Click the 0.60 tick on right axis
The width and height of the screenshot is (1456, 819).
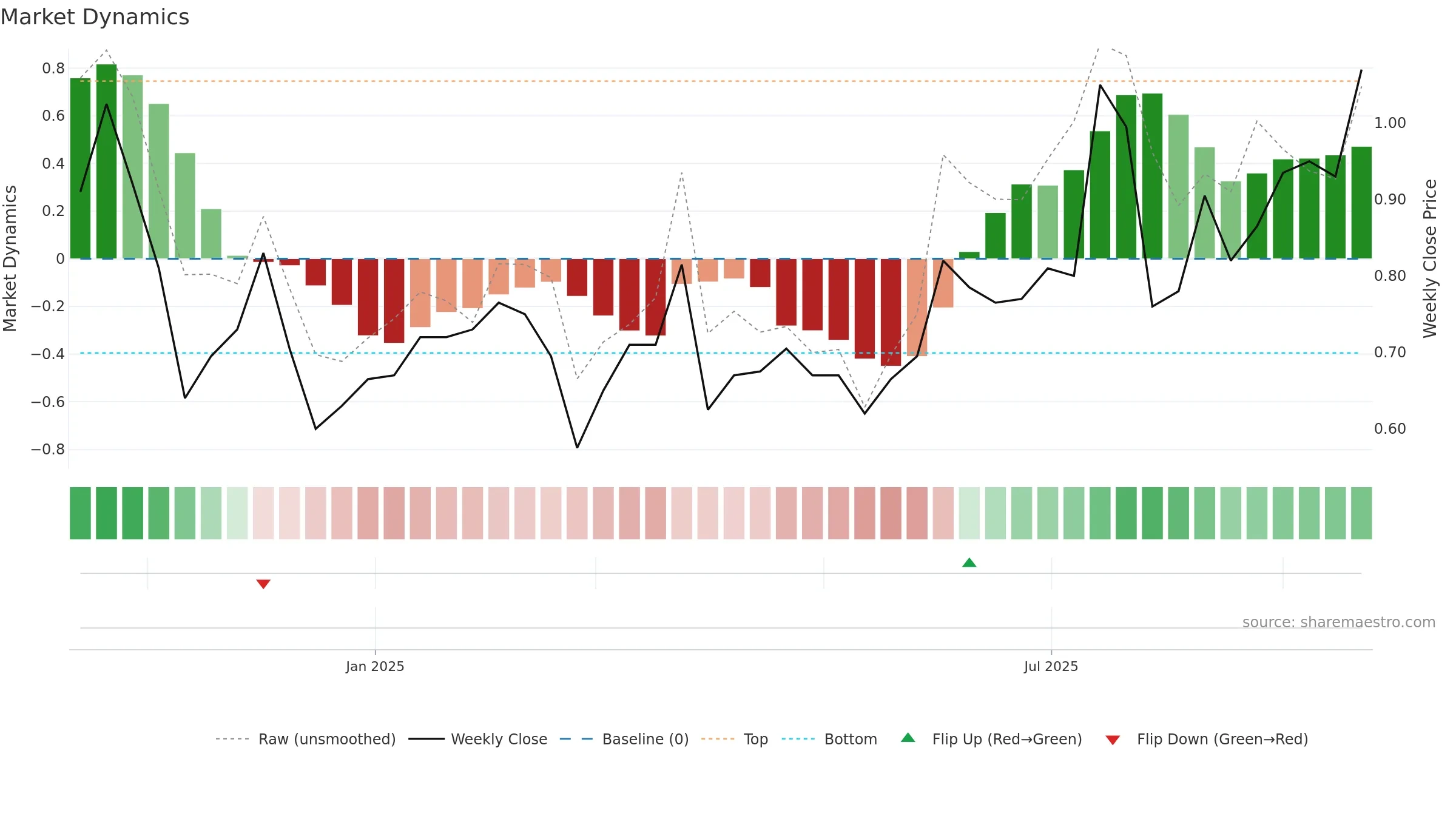point(1390,428)
